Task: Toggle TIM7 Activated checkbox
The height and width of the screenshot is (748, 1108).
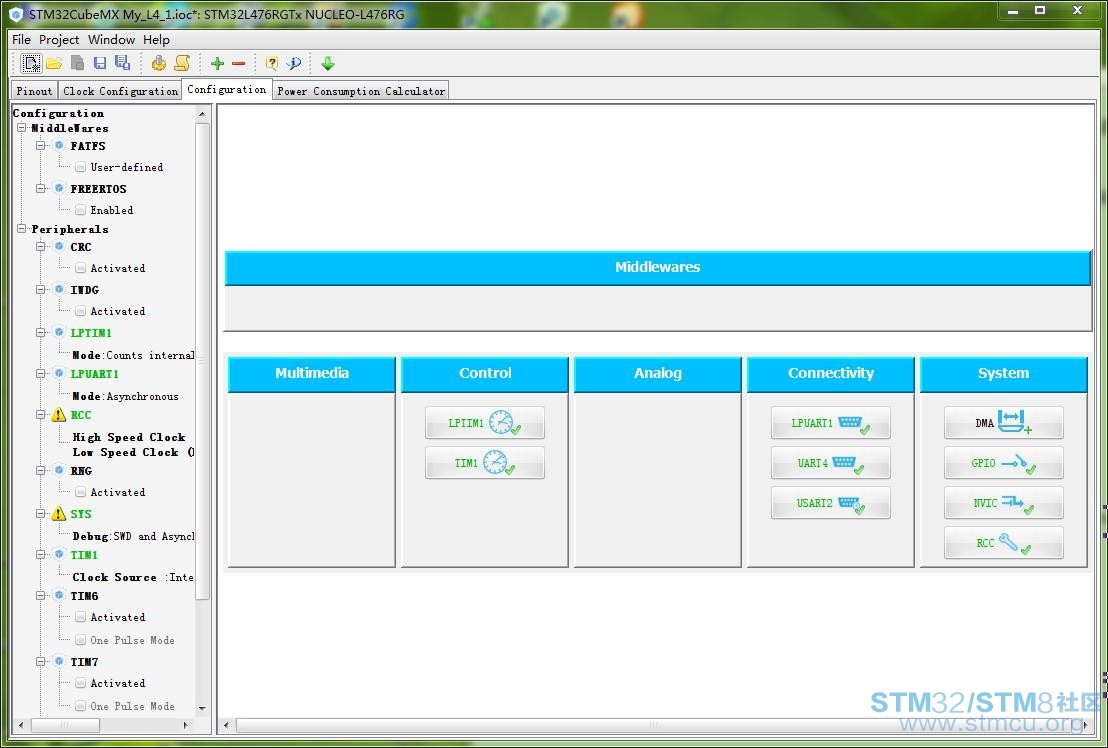Action: tap(81, 684)
